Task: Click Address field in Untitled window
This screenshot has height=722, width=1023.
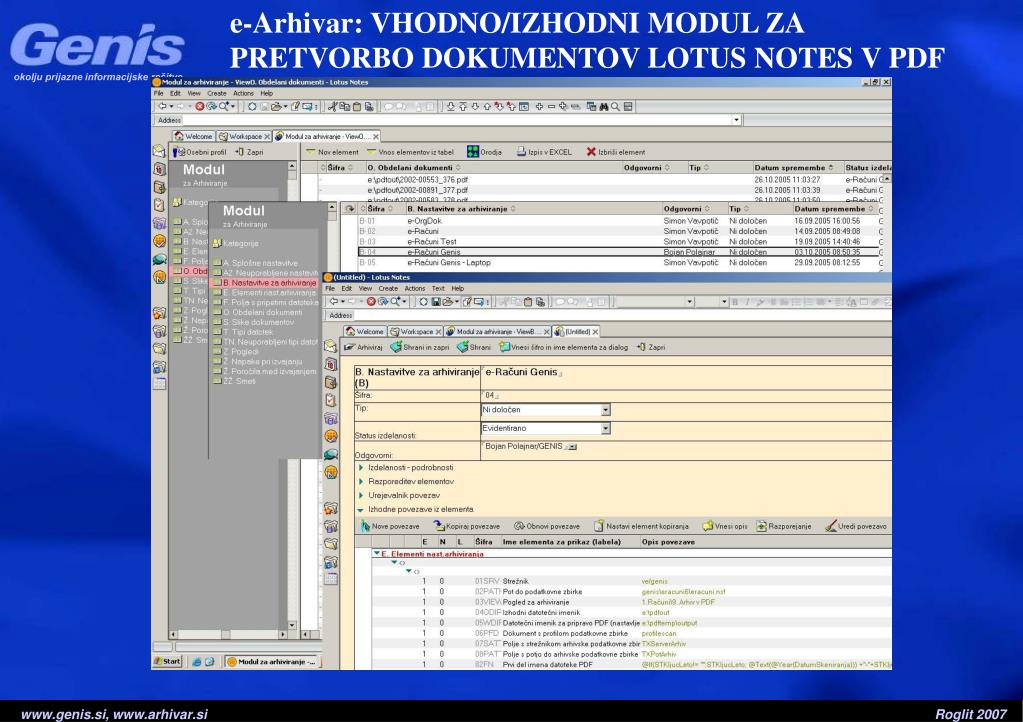Action: click(x=622, y=315)
